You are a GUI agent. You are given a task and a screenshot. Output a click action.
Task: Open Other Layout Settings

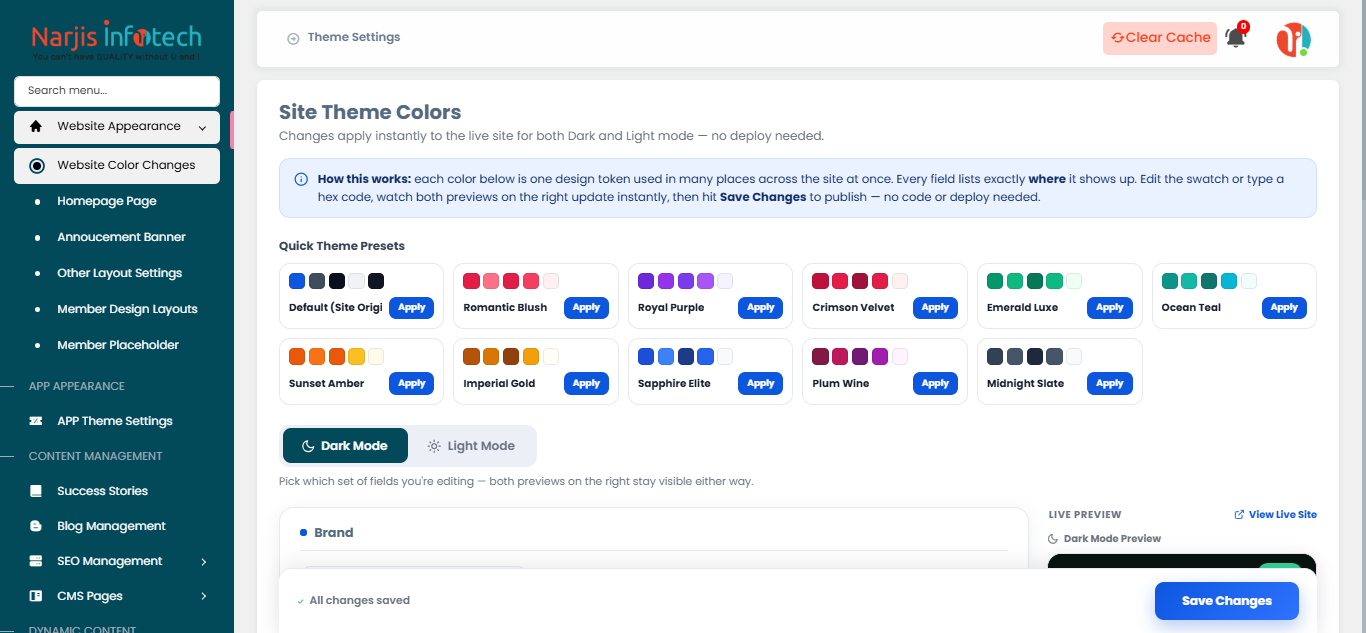pos(120,273)
